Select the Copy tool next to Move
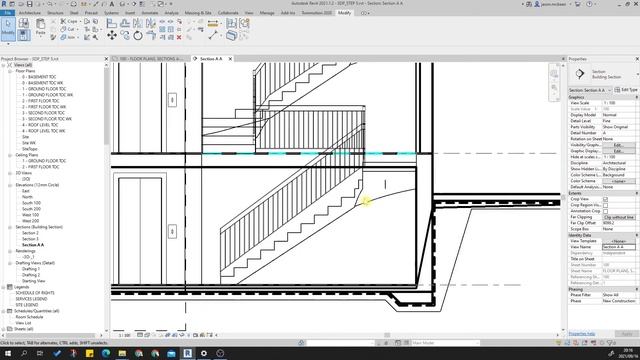Image resolution: width=640 pixels, height=360 pixels. tap(125, 36)
